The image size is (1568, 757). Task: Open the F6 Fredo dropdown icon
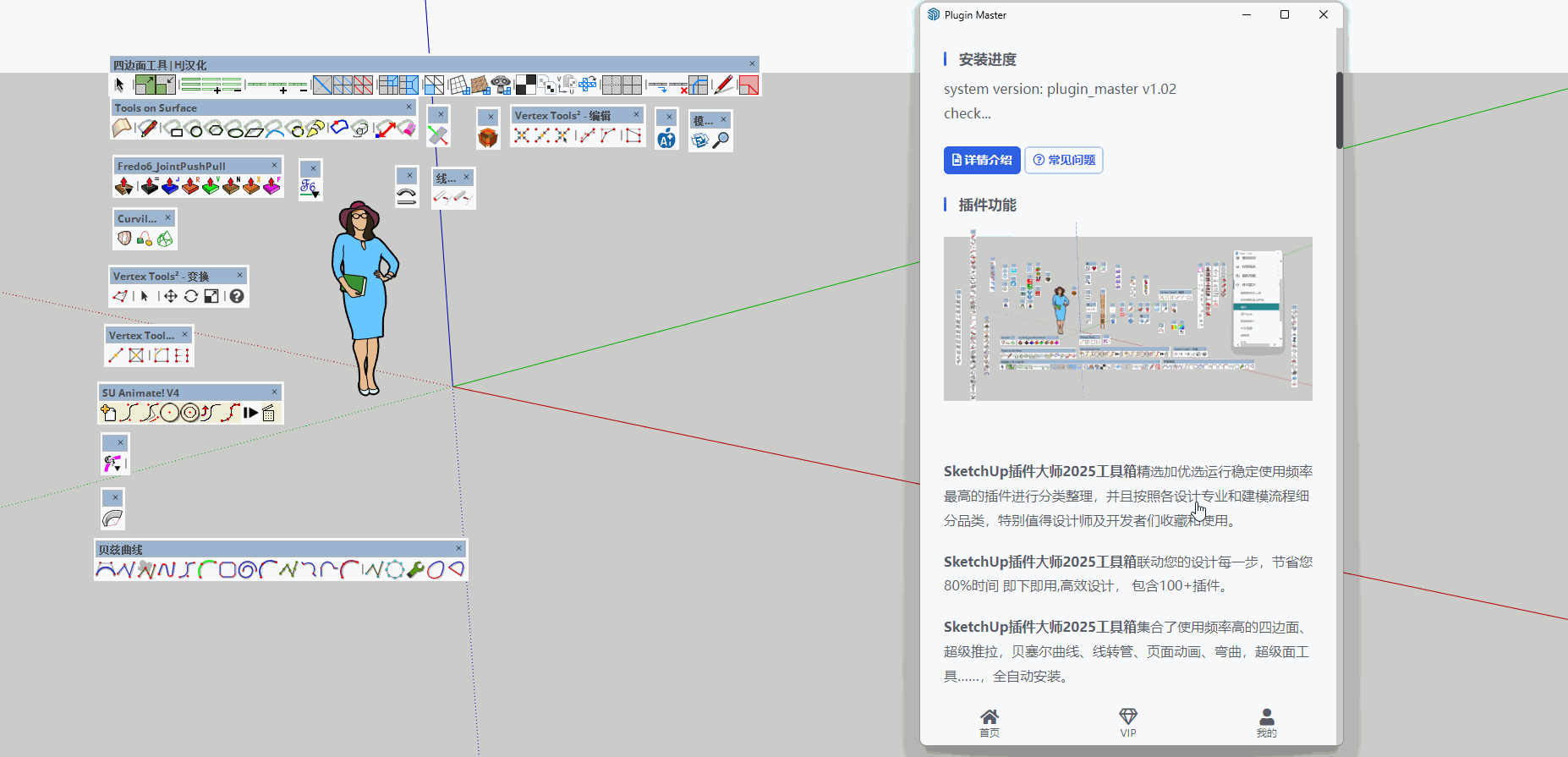click(x=310, y=188)
